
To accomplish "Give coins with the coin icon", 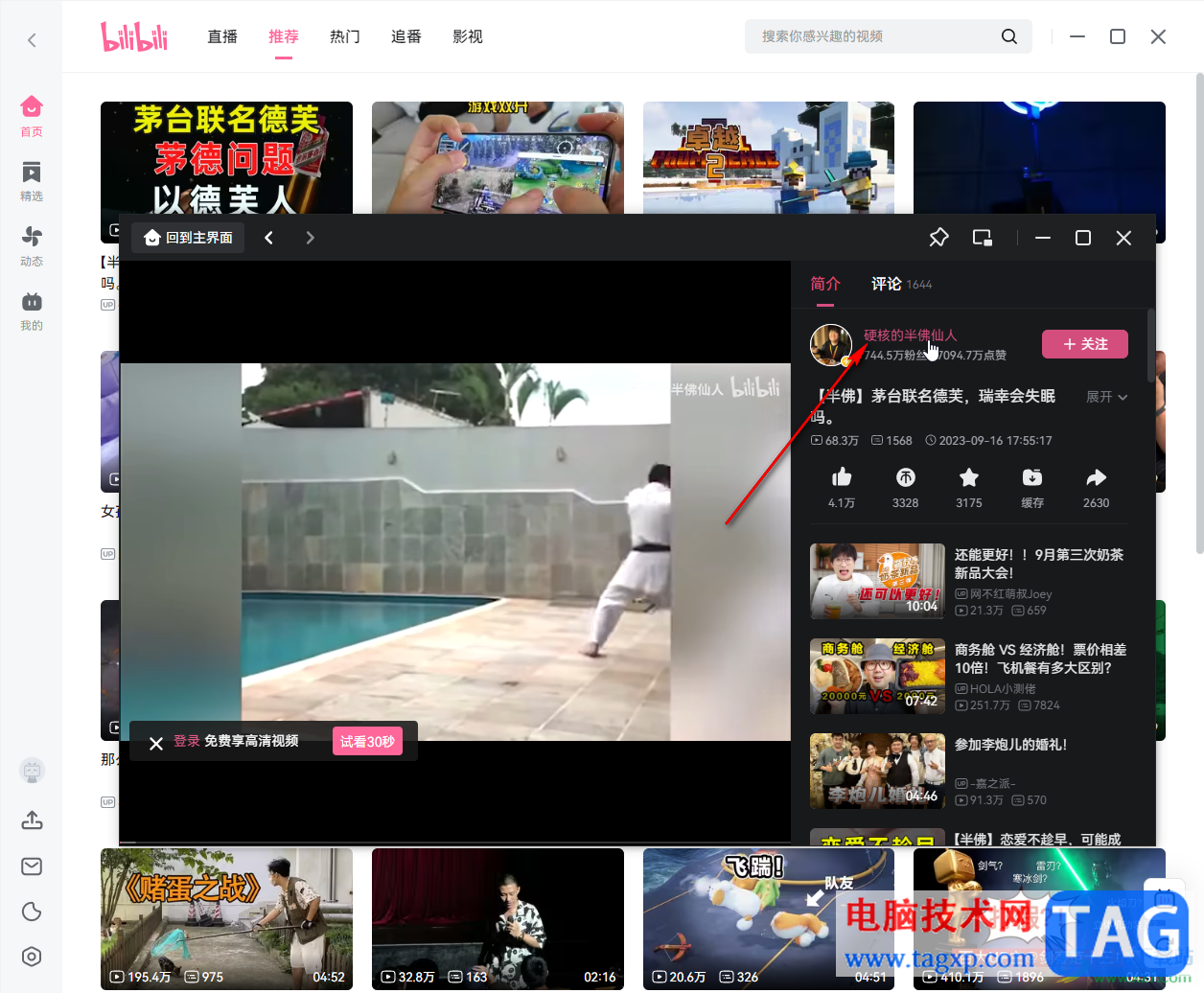I will (906, 477).
